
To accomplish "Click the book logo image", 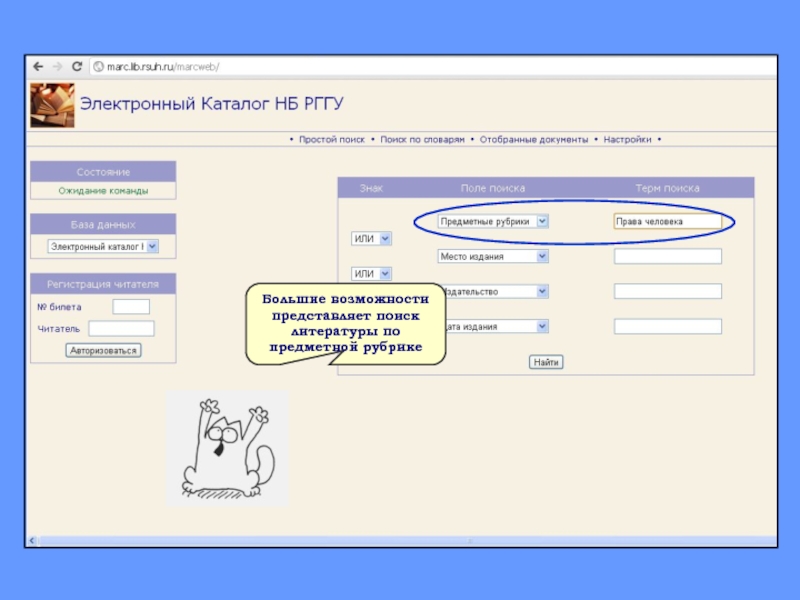I will 53,105.
